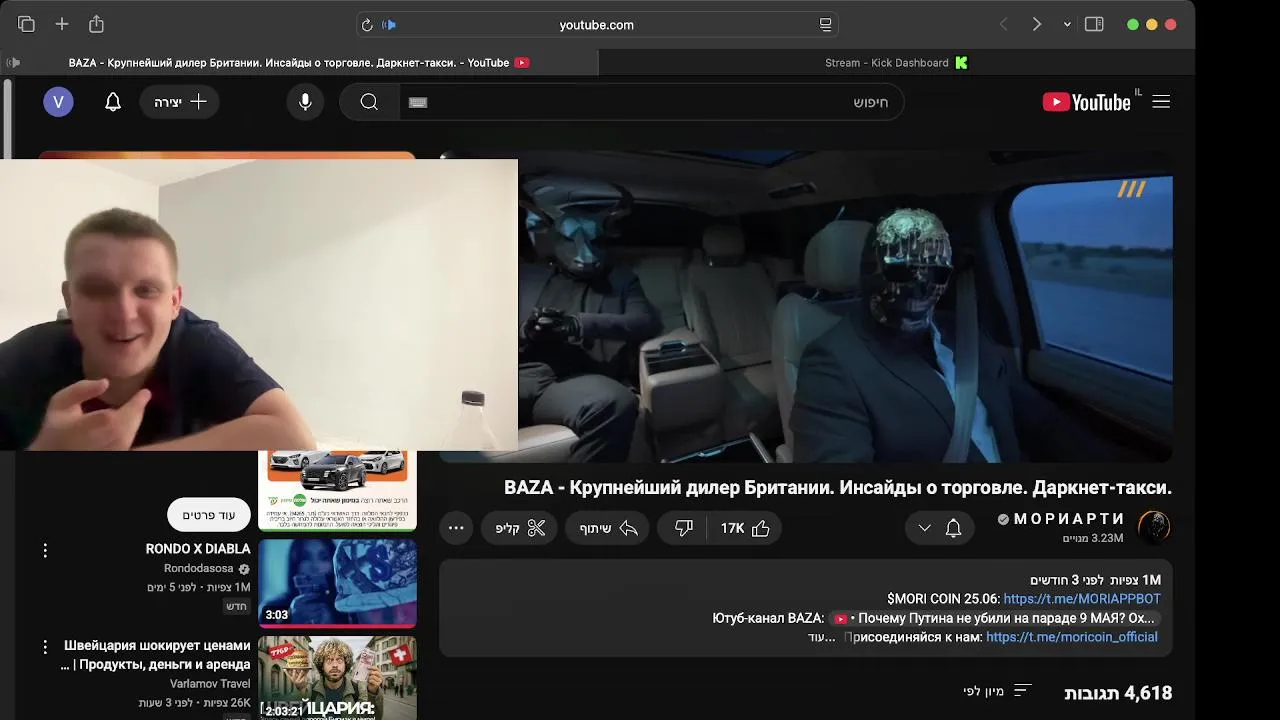Expand subscription notification bell dropdown
Image resolution: width=1280 pixels, height=720 pixels.
pos(940,528)
